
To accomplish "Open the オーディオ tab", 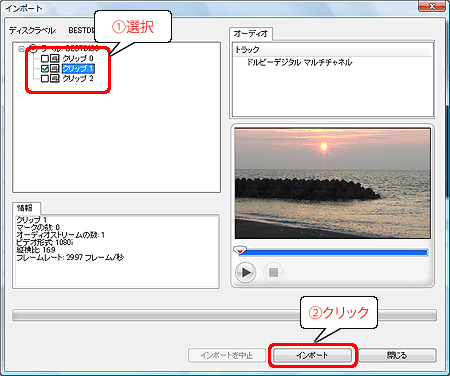I will pyautogui.click(x=251, y=34).
